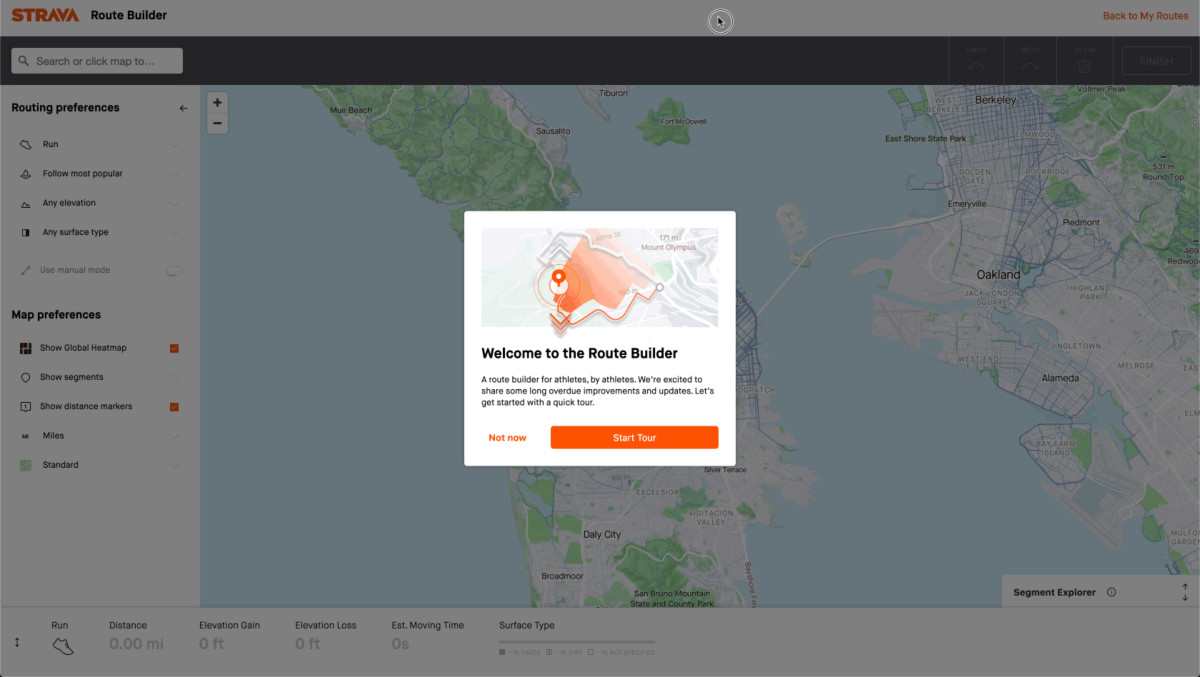Click the Elevation Loss 0 ft value
The image size is (1200, 677).
click(308, 644)
